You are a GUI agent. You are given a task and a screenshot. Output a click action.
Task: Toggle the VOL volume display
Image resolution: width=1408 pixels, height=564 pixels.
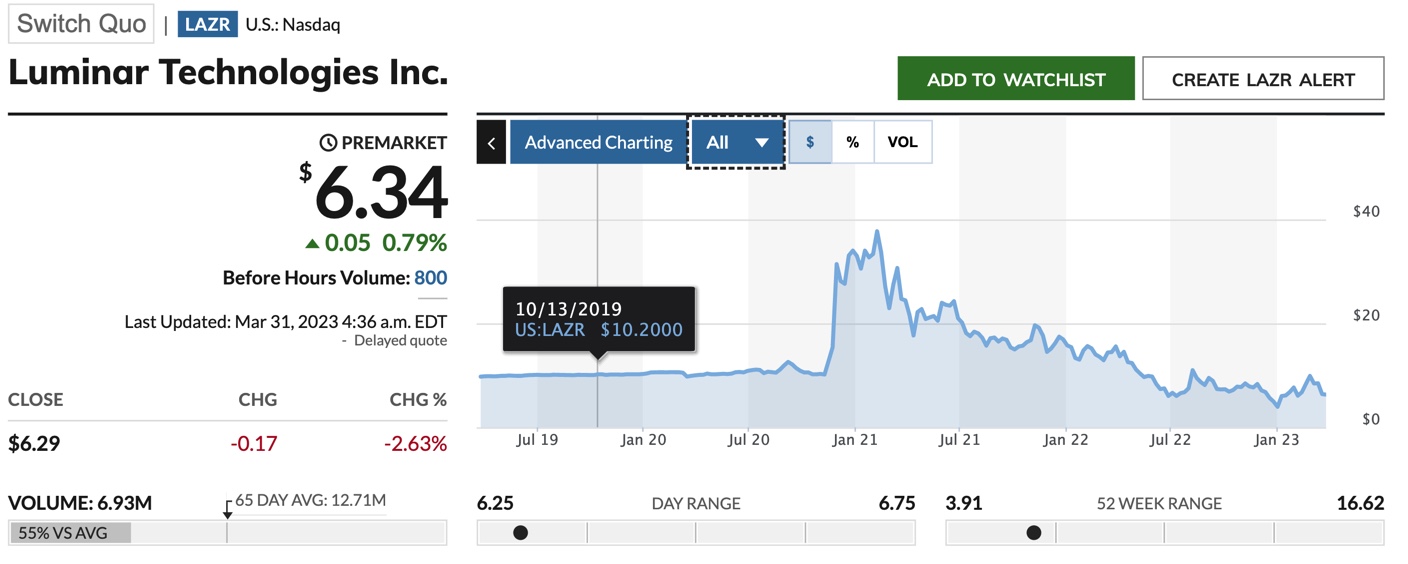[902, 142]
